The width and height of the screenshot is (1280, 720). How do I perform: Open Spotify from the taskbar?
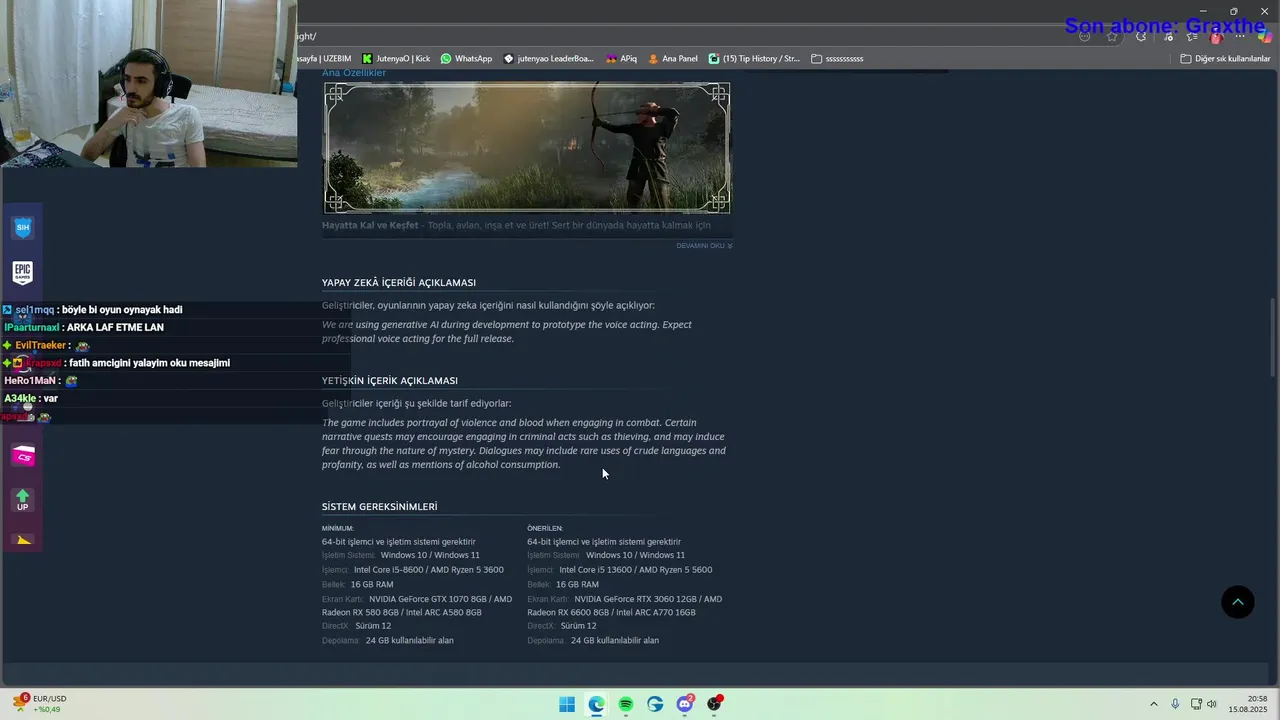pos(626,704)
